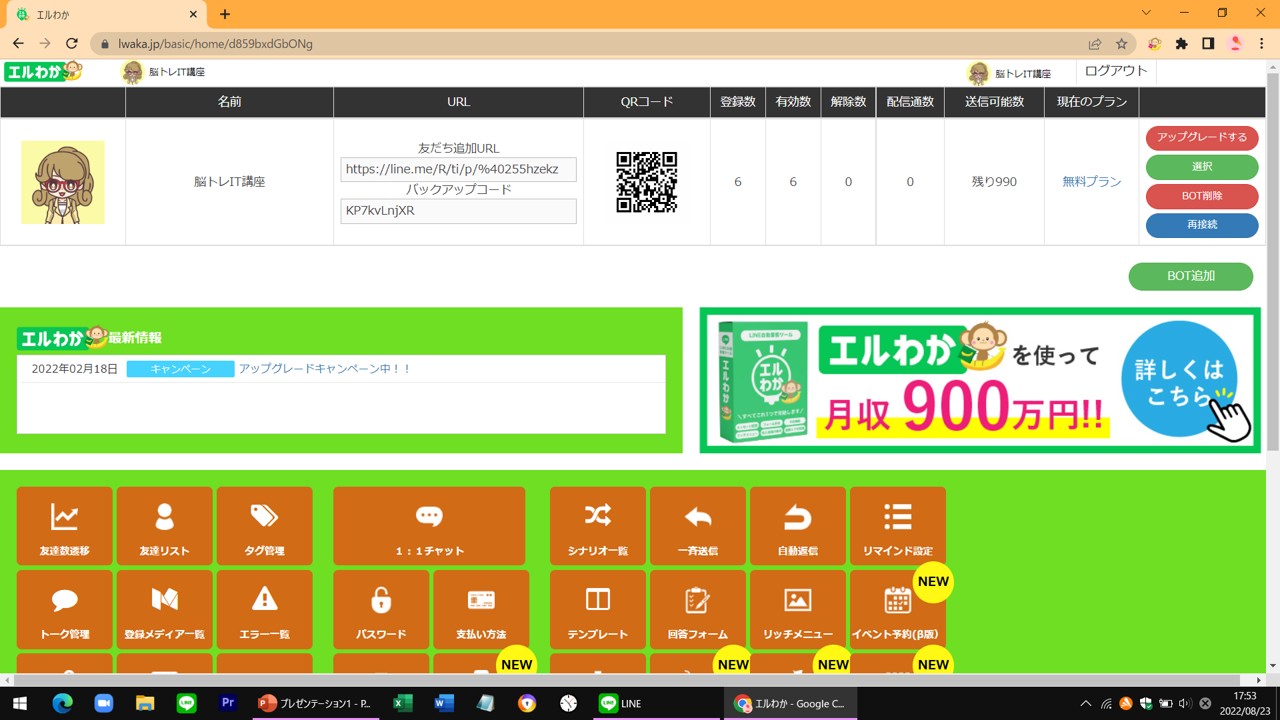The height and width of the screenshot is (720, 1280).
Task: Open Chrome profile avatar
Action: coord(1235,44)
